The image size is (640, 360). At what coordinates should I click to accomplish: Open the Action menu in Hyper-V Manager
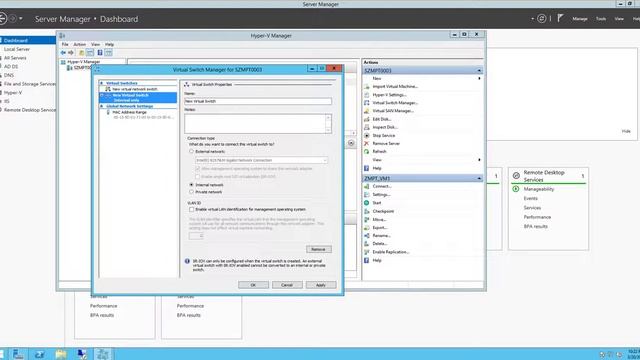coord(80,44)
